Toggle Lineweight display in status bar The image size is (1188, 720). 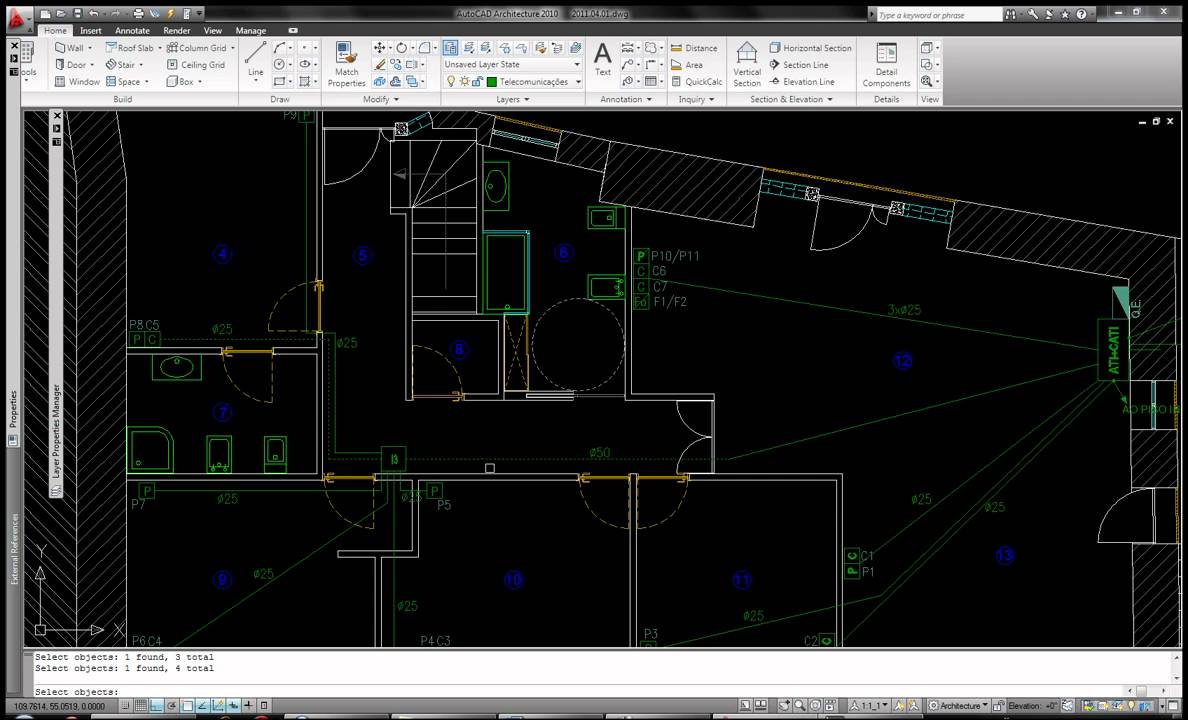coord(249,706)
